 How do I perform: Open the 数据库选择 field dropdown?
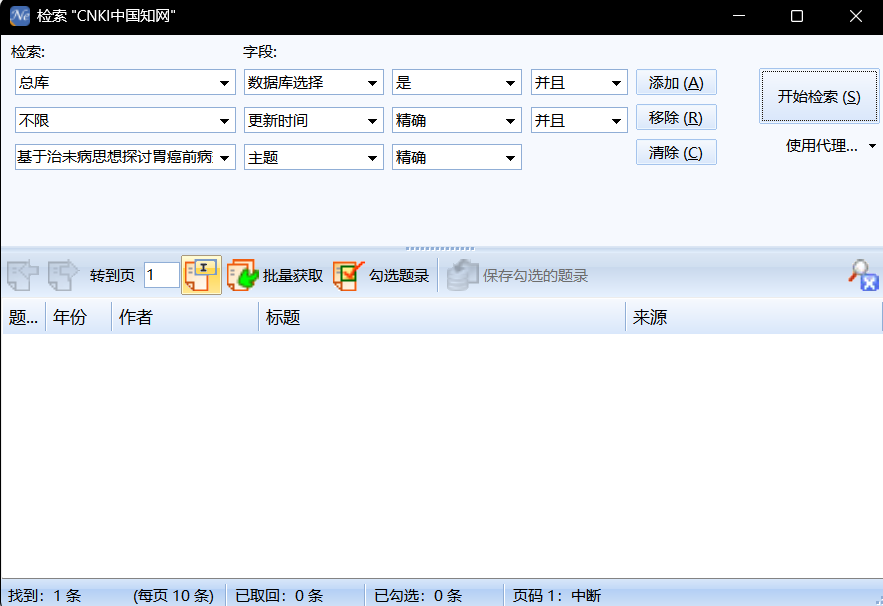point(372,83)
